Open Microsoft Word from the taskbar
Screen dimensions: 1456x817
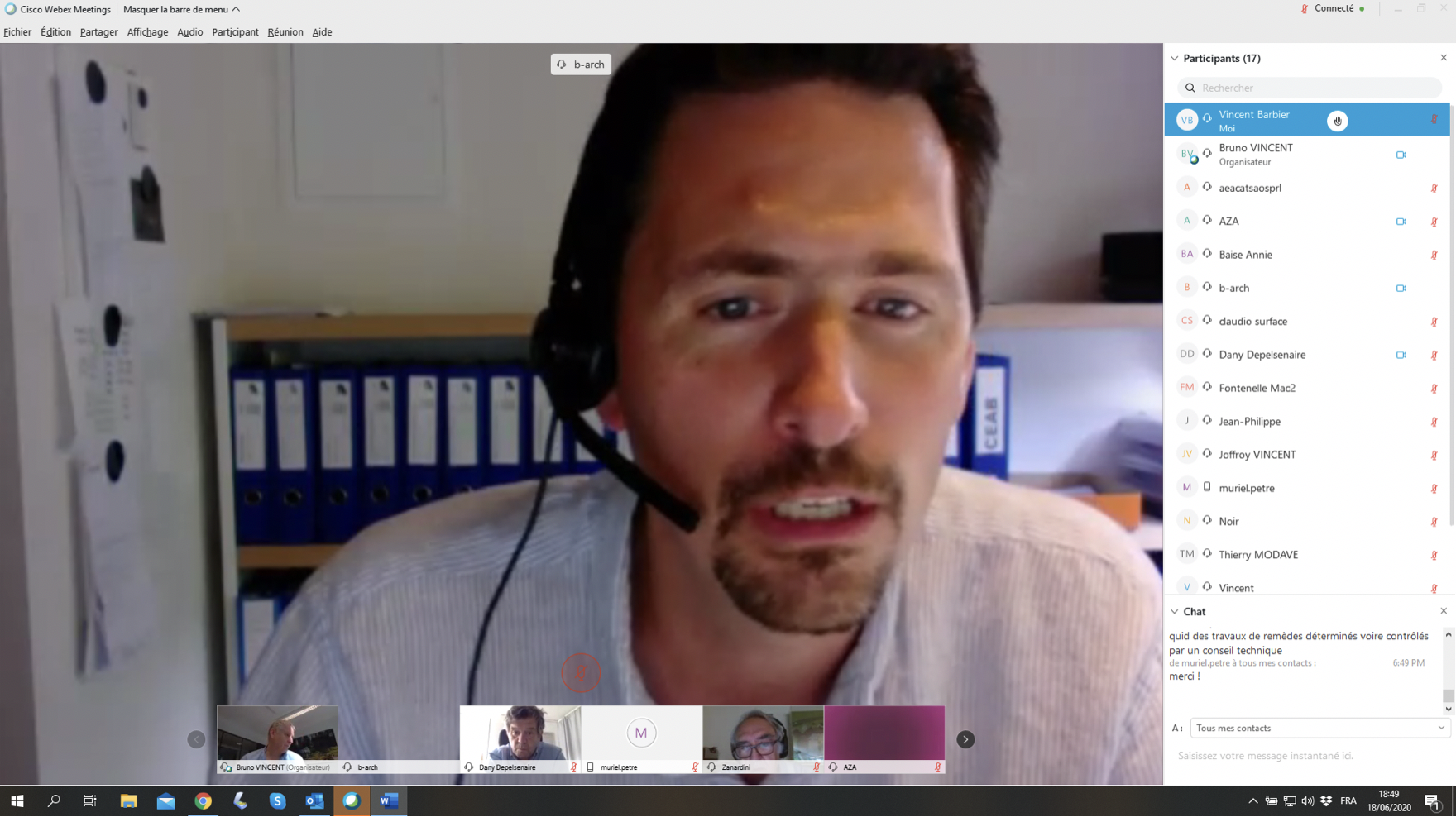(x=389, y=800)
